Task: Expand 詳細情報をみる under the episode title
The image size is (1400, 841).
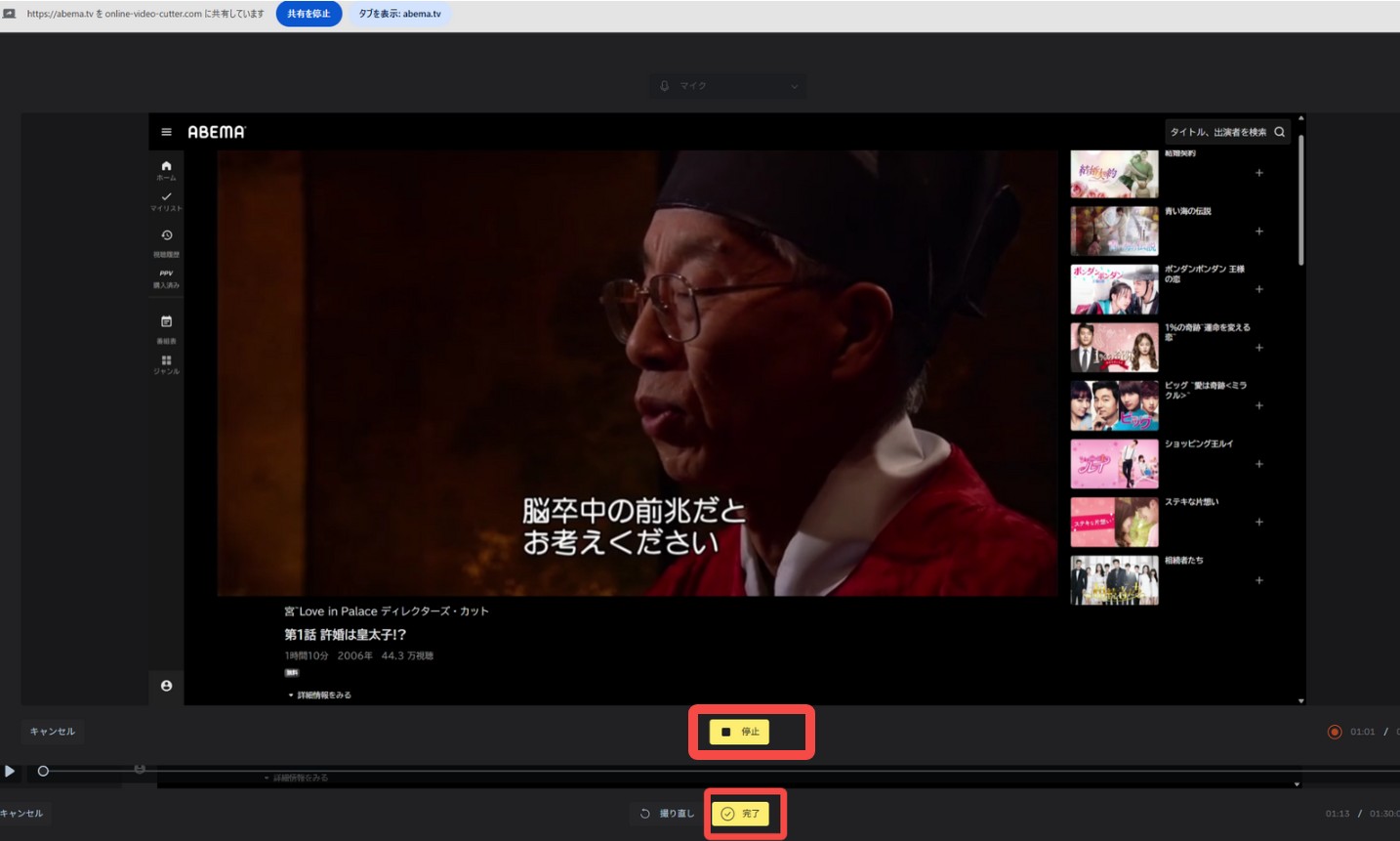Action: click(x=320, y=695)
